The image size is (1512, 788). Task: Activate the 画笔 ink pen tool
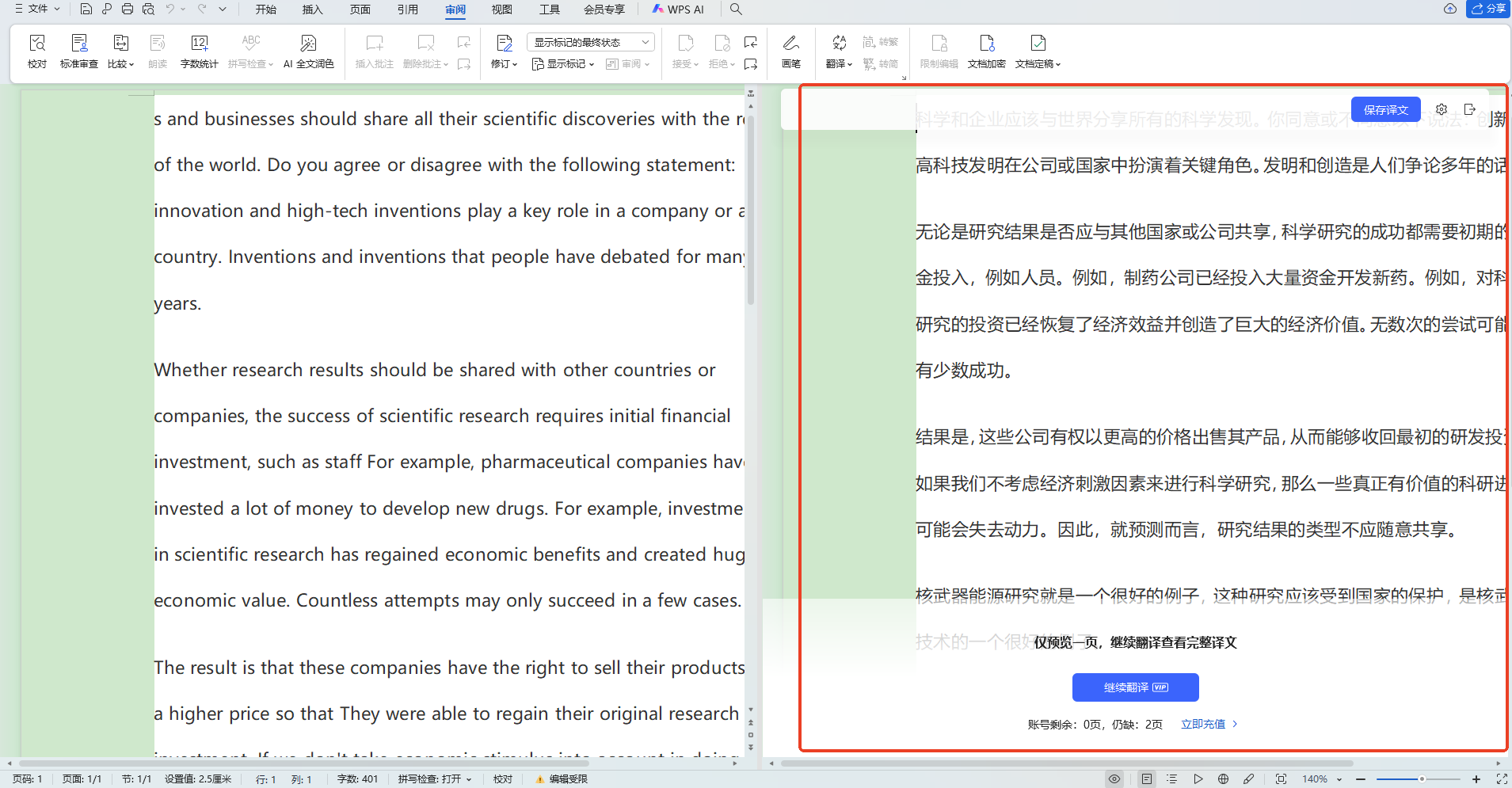coord(790,50)
